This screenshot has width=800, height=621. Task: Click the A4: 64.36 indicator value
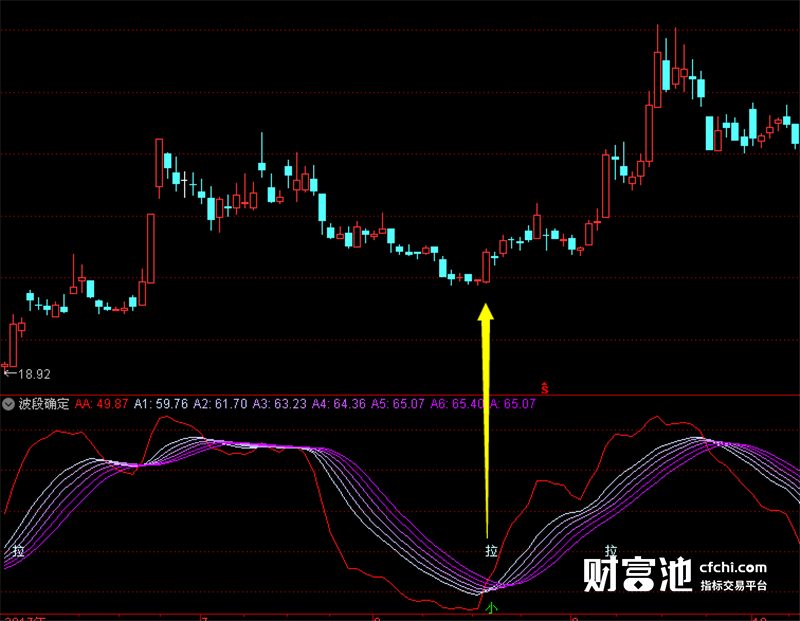(x=339, y=404)
